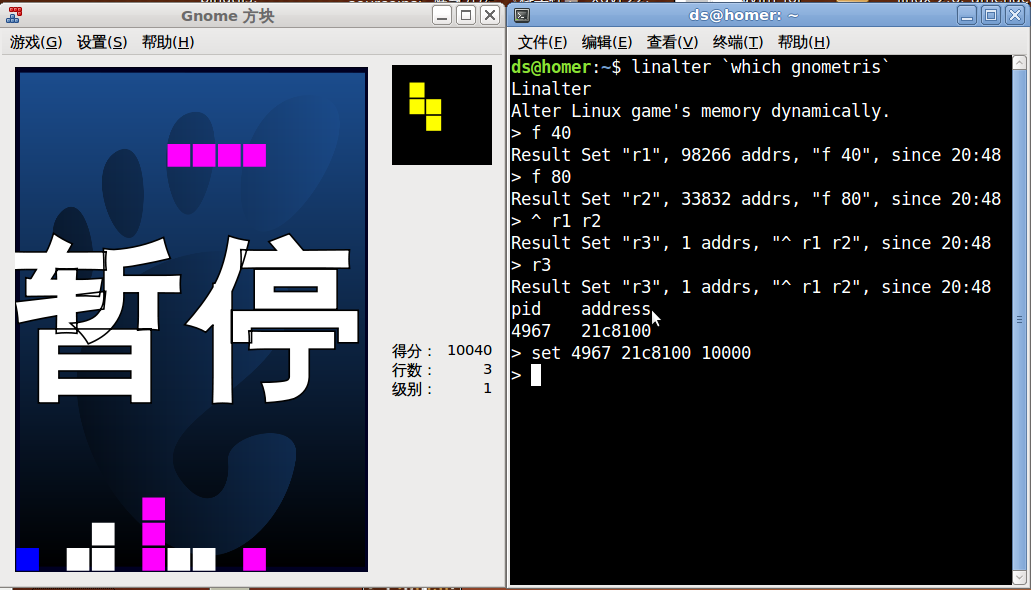Click the ds@homer: ~ terminal title text

click(x=744, y=15)
